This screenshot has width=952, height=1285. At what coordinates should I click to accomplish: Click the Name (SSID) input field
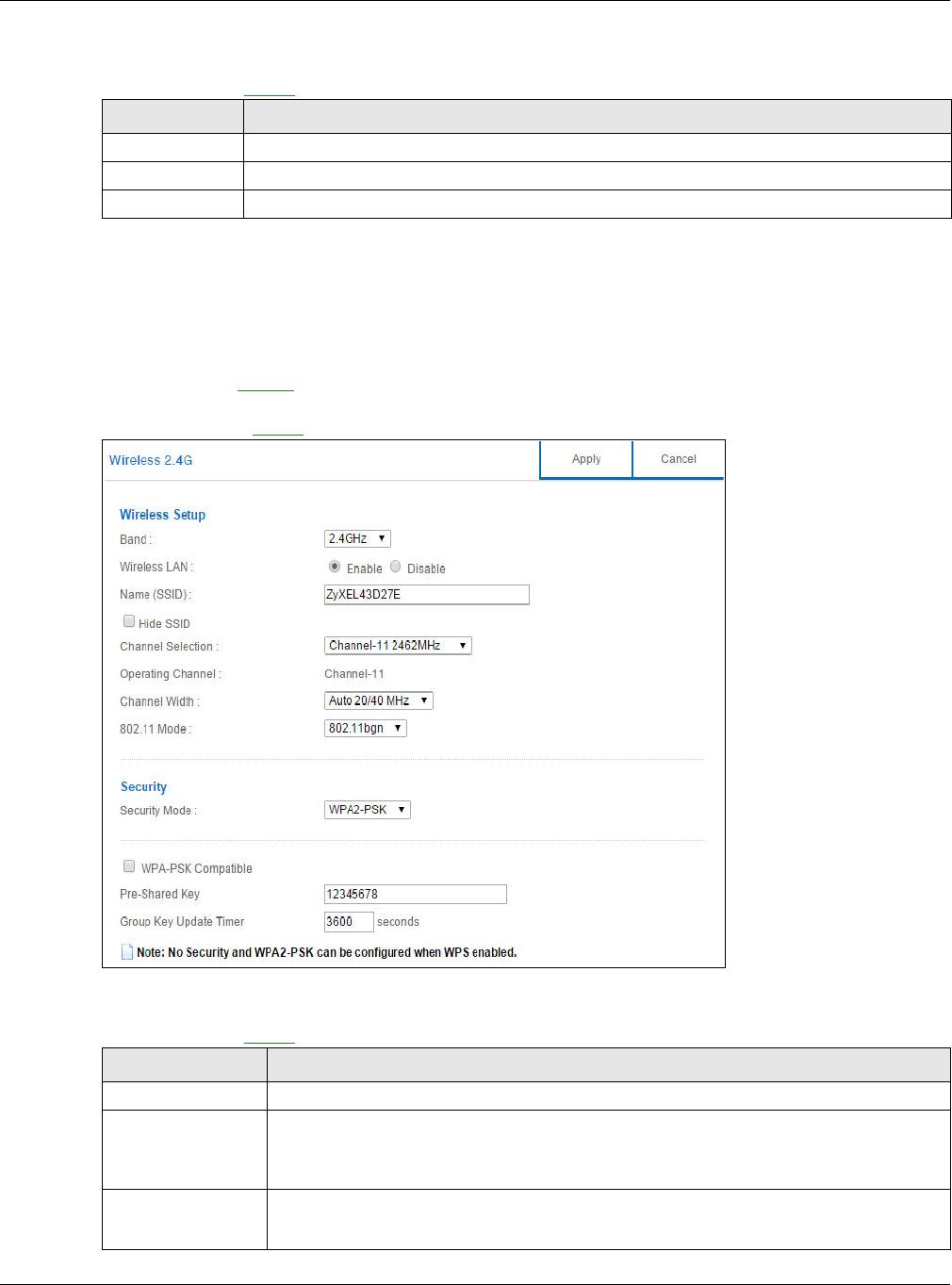coord(426,594)
